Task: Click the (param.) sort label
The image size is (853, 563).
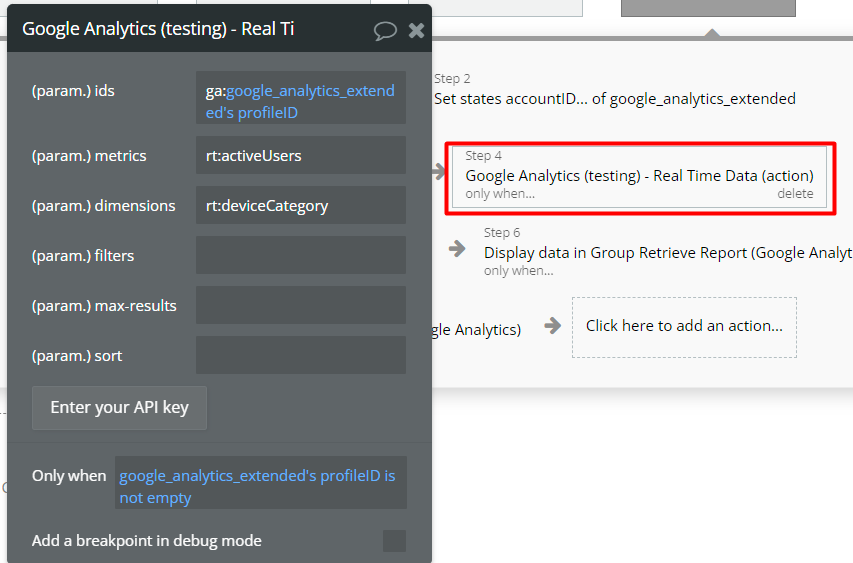Action: [x=77, y=356]
